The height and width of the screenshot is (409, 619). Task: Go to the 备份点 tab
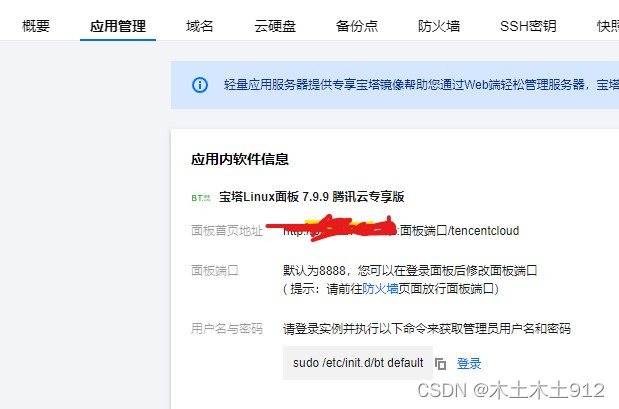(357, 26)
